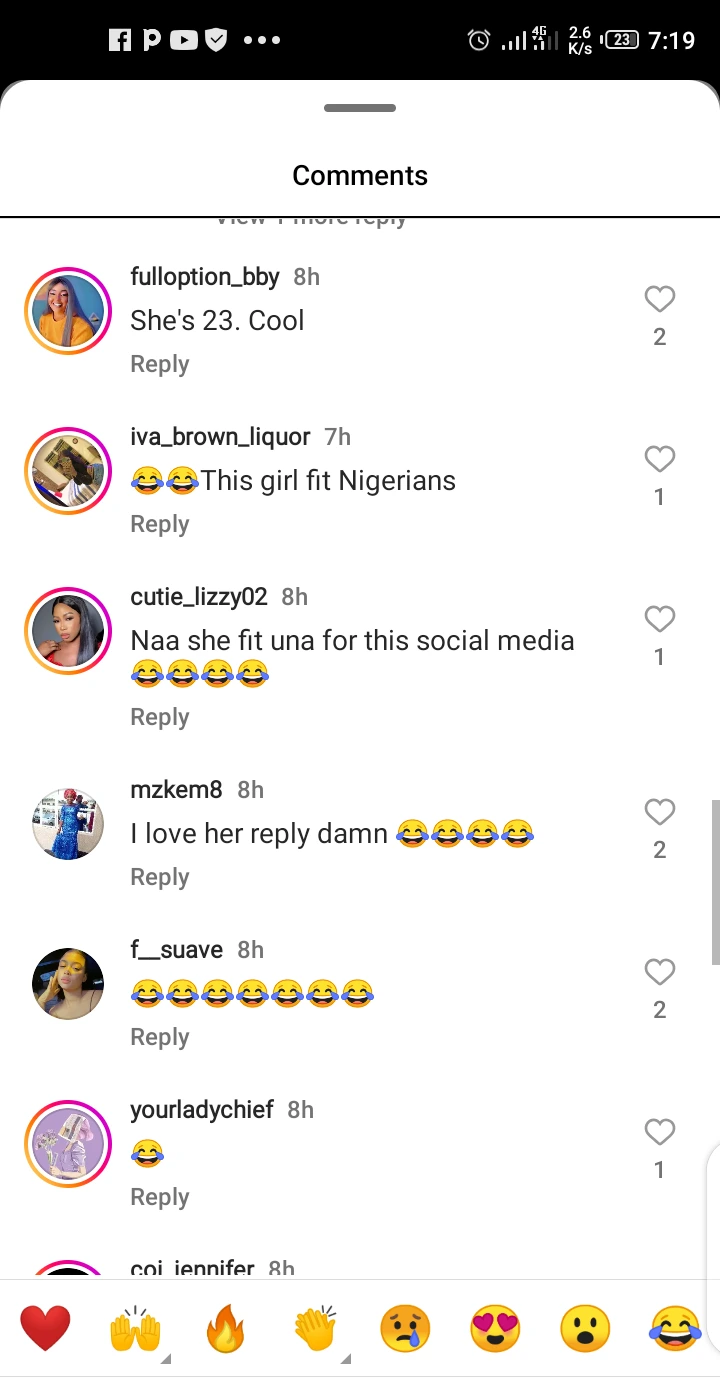This screenshot has height=1380, width=720.
Task: Reply to yourladychief's comment
Action: 159,1197
